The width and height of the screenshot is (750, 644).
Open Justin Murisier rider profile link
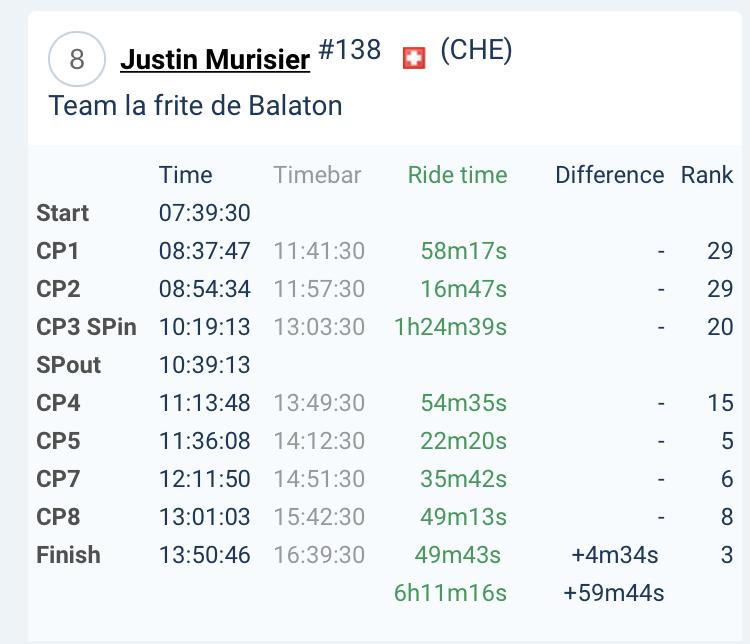tap(215, 60)
